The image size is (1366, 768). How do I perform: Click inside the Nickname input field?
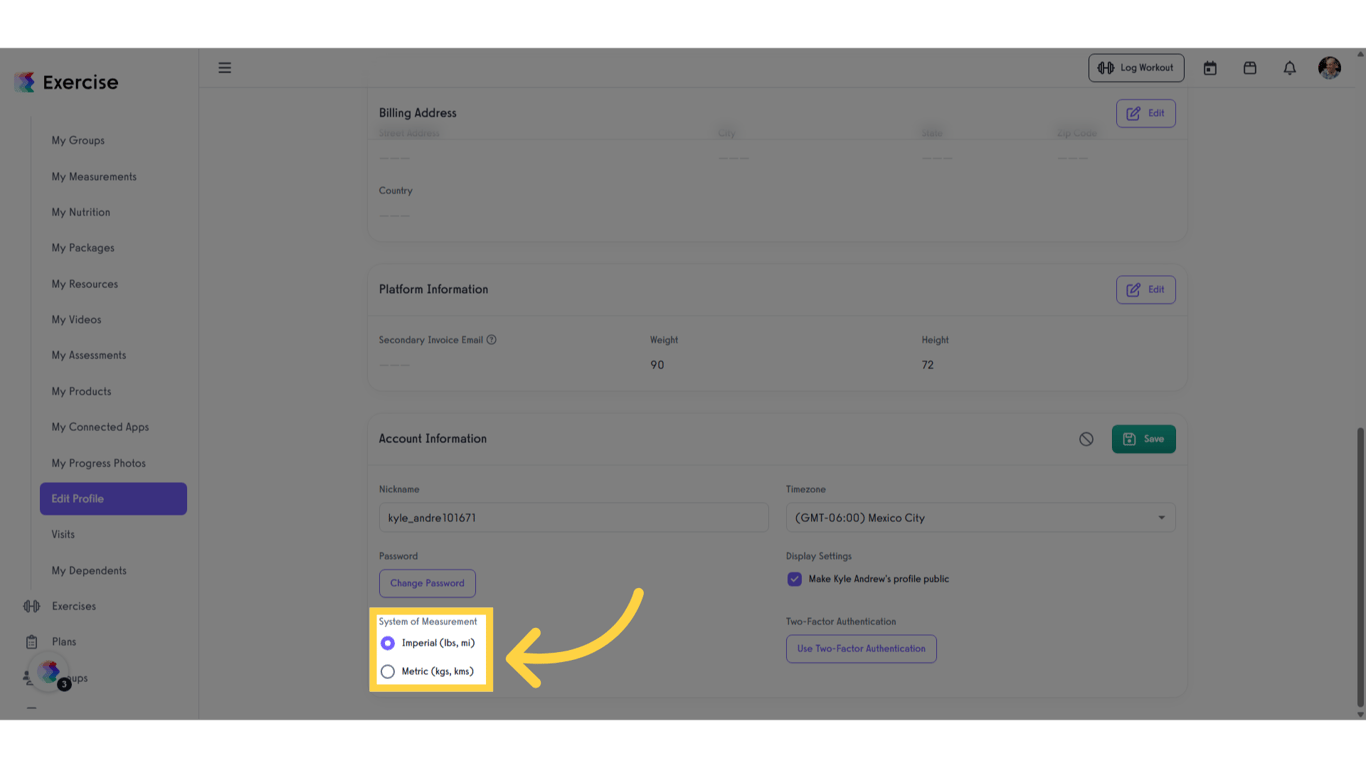(573, 517)
